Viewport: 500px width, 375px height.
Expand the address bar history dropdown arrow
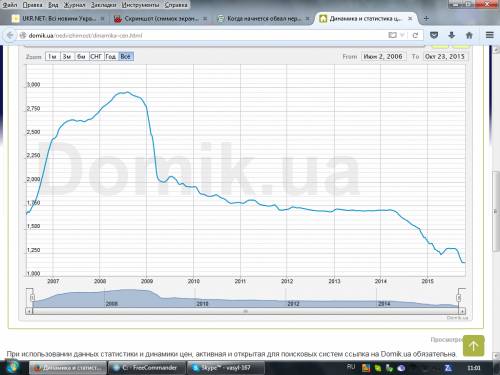[402, 35]
